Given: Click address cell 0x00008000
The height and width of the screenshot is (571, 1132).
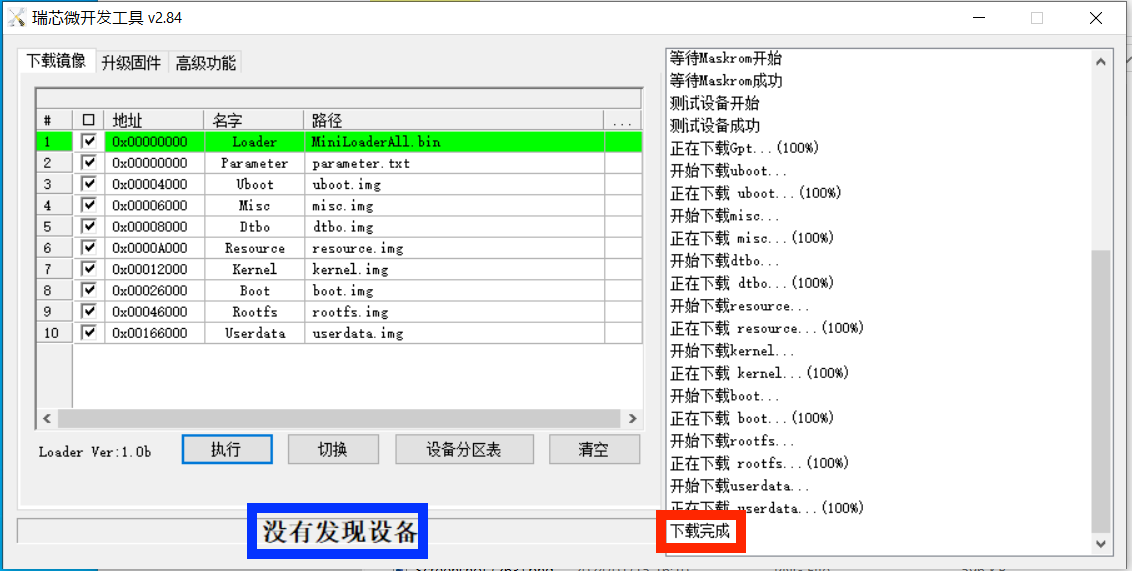Looking at the screenshot, I should (x=154, y=227).
